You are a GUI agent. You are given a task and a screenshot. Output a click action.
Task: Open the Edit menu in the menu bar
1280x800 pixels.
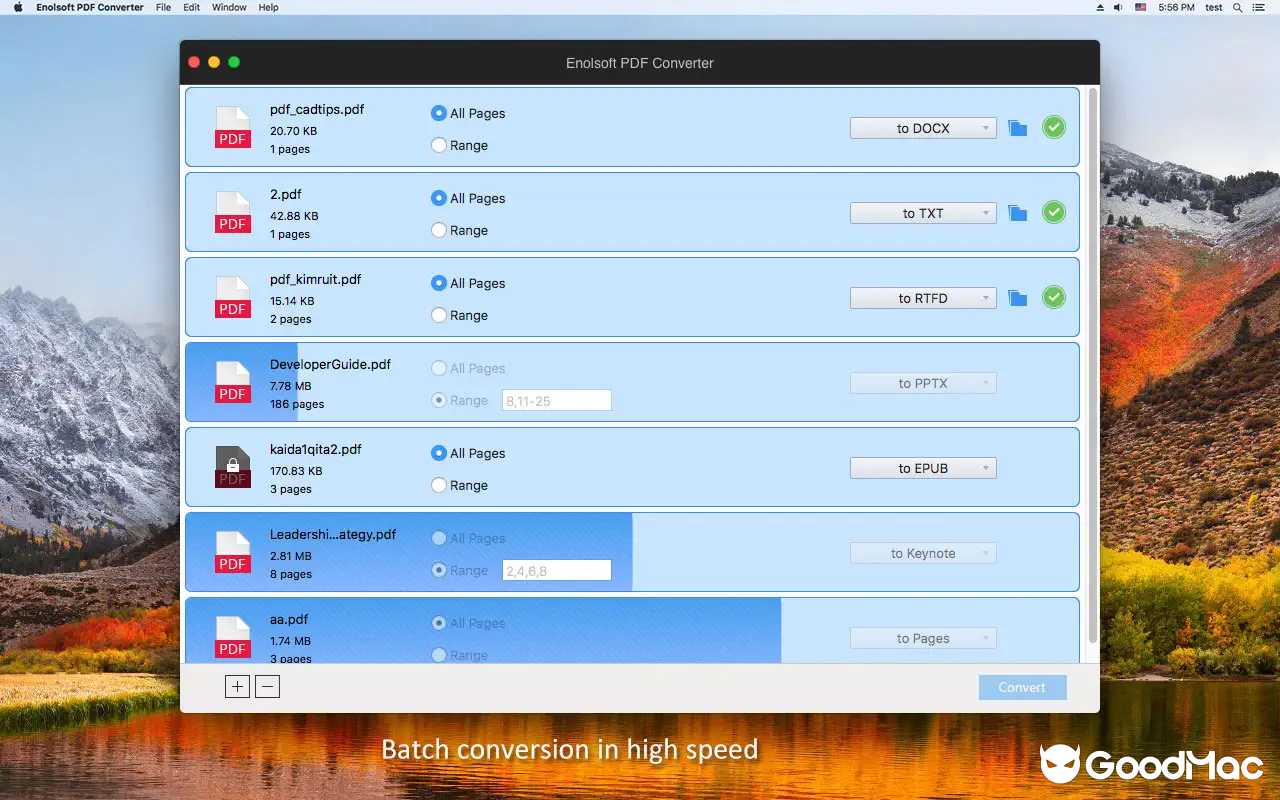coord(191,7)
